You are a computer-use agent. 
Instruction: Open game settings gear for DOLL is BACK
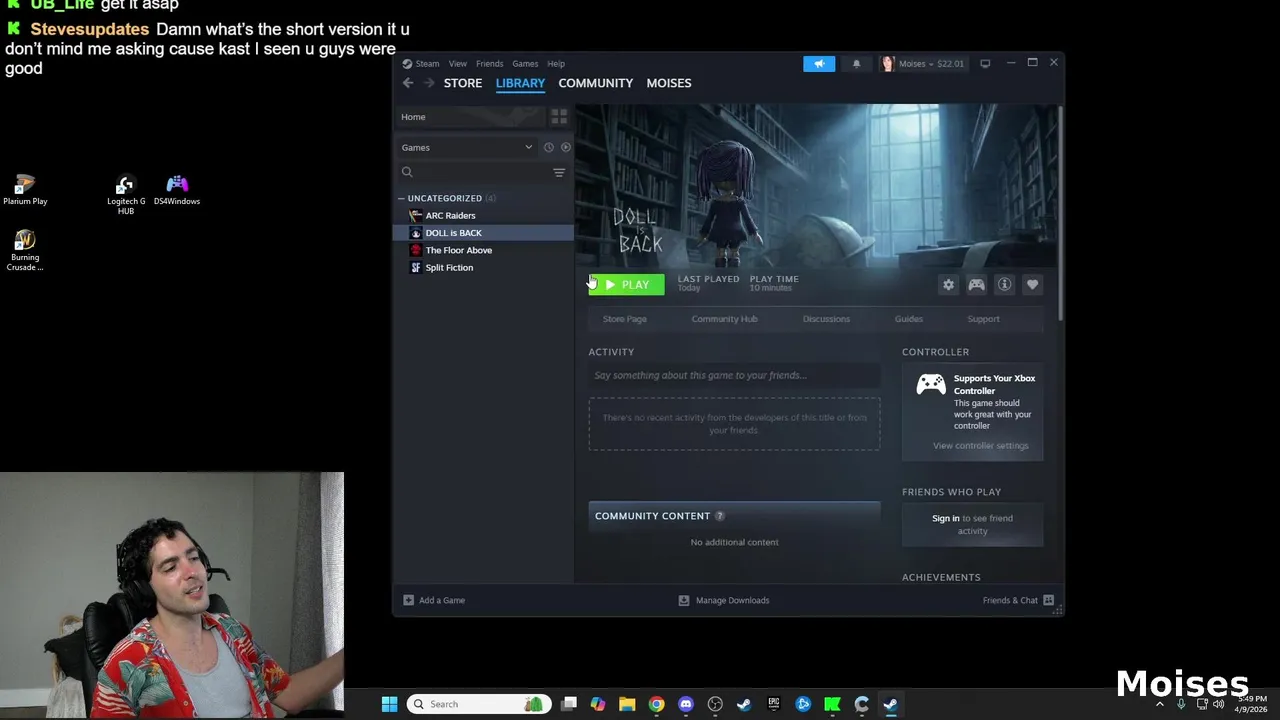tap(948, 285)
